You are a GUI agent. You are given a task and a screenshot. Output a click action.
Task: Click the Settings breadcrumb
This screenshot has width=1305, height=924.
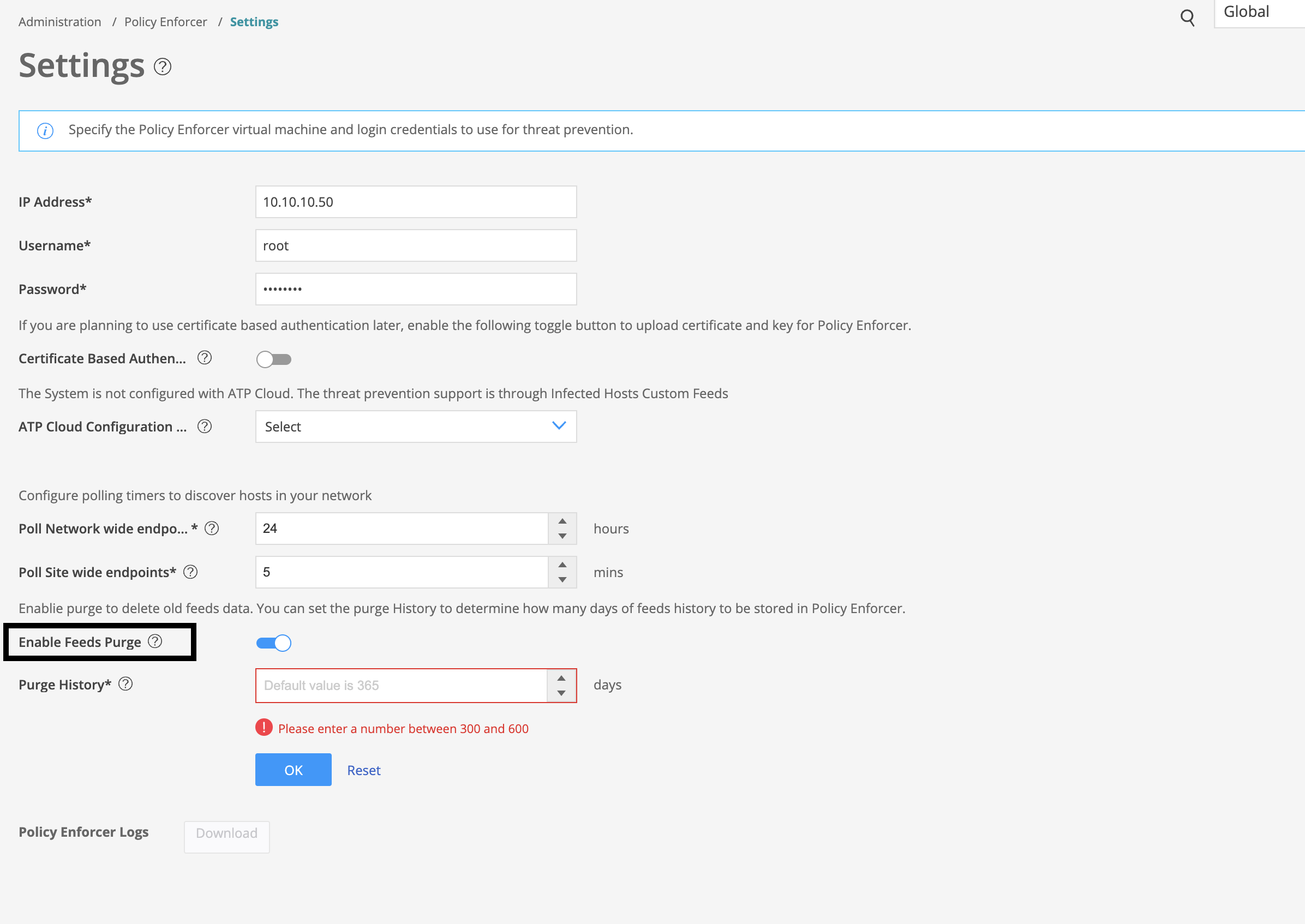pyautogui.click(x=254, y=22)
